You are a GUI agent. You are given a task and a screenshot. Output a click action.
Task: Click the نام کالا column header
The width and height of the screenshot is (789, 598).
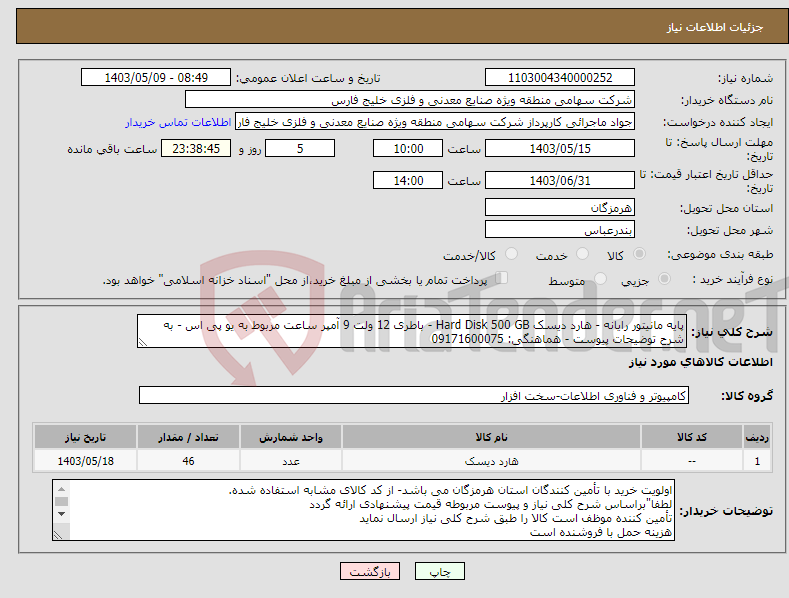pyautogui.click(x=491, y=437)
